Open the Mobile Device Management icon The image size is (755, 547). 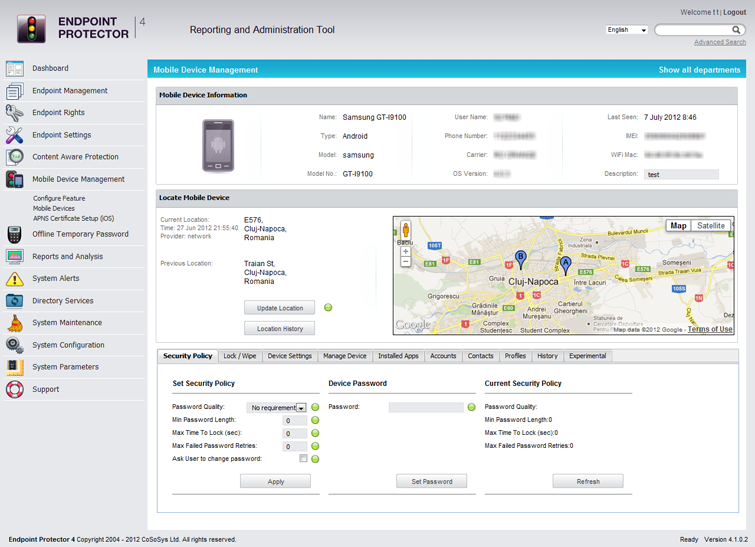[x=14, y=179]
